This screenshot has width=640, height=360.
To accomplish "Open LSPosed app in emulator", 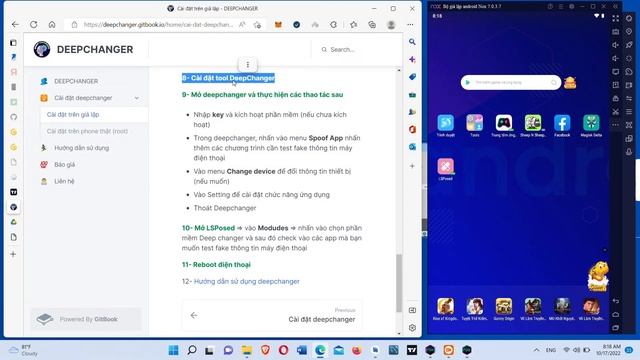I will (x=445, y=169).
